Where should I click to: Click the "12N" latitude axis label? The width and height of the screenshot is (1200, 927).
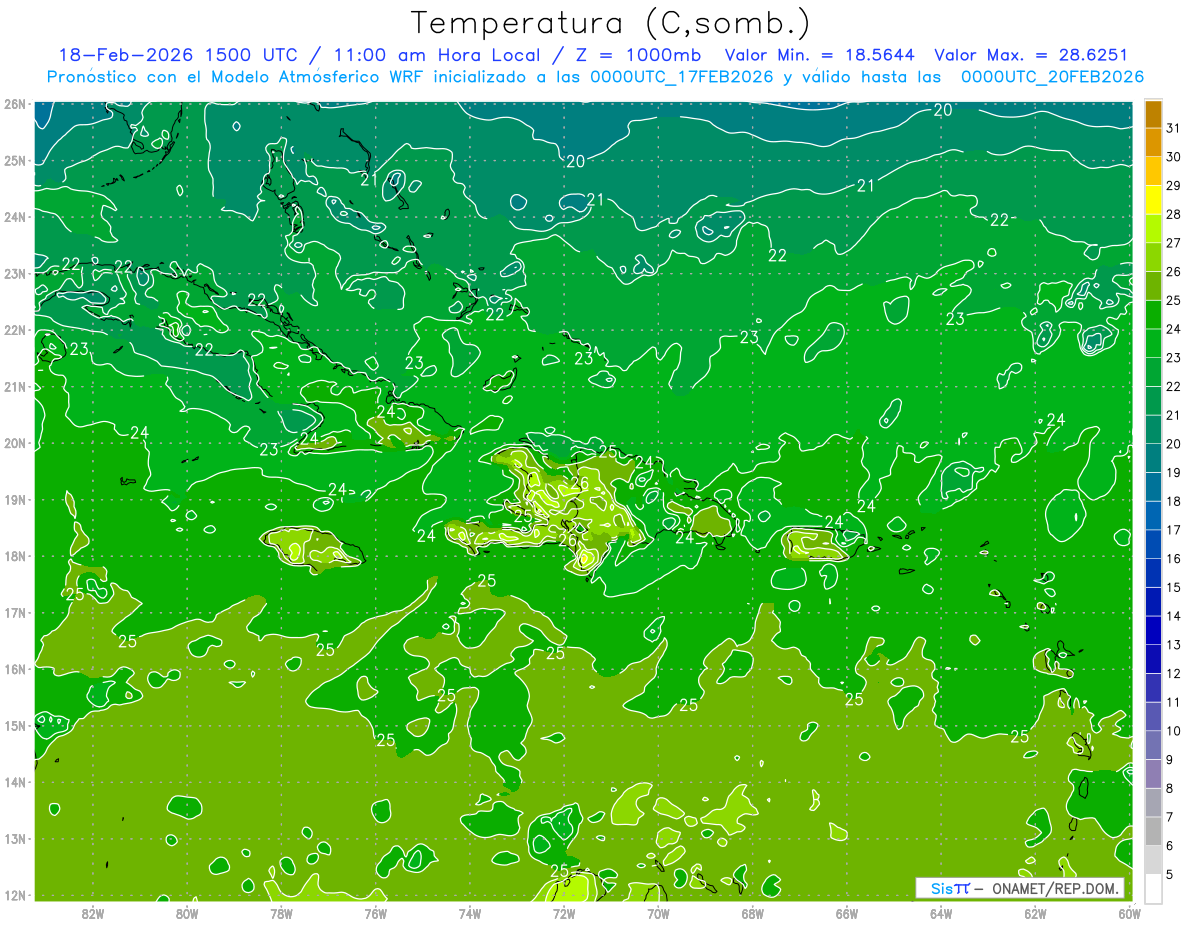[x=14, y=895]
